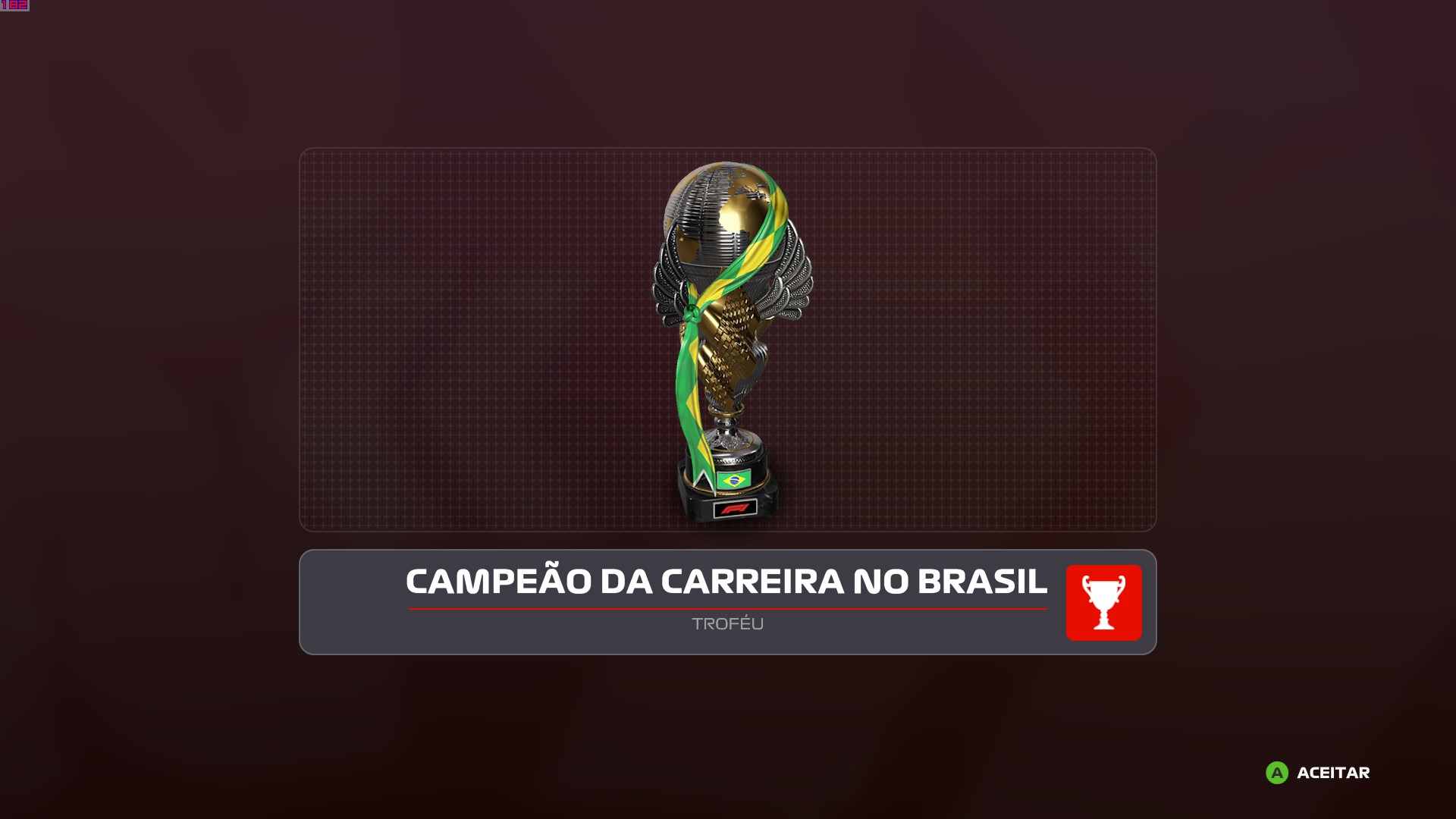Click the red underline beneath the trophy title
1456x819 pixels.
tap(727, 608)
